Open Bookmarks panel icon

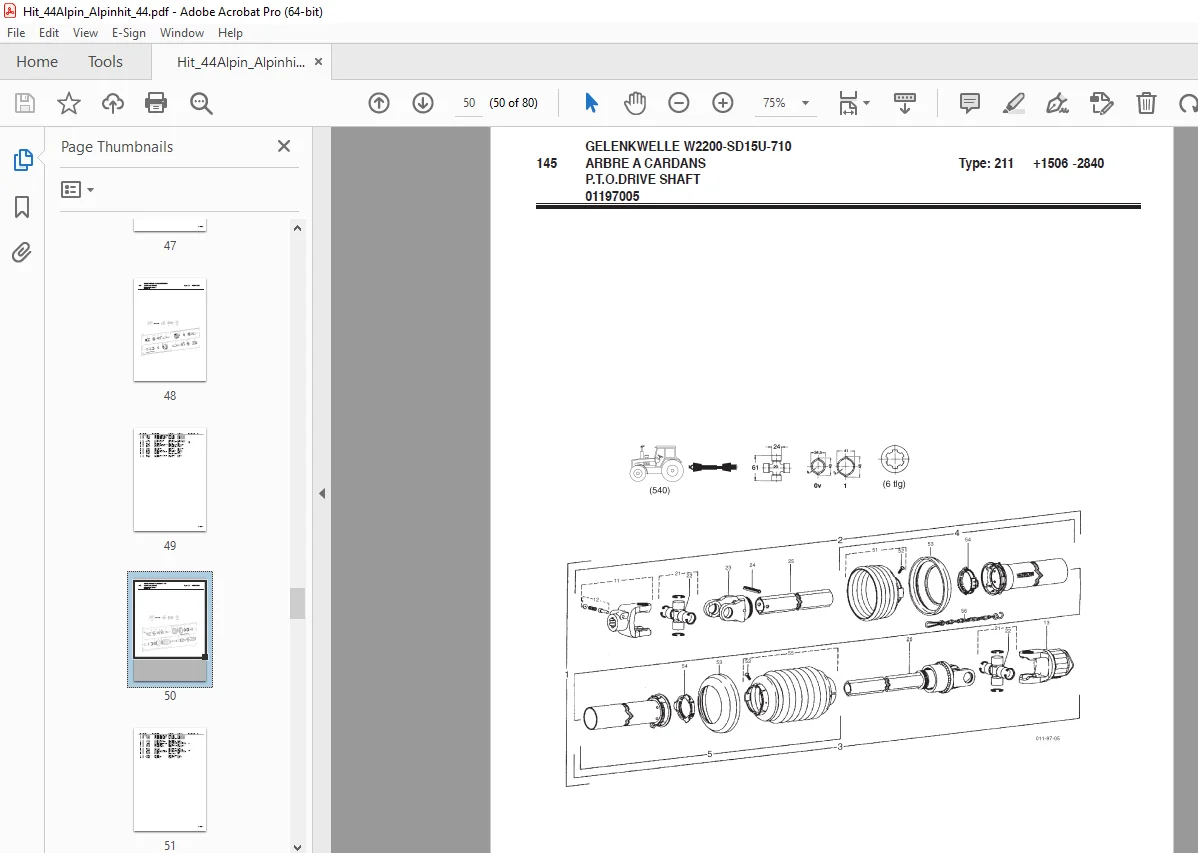[x=22, y=206]
